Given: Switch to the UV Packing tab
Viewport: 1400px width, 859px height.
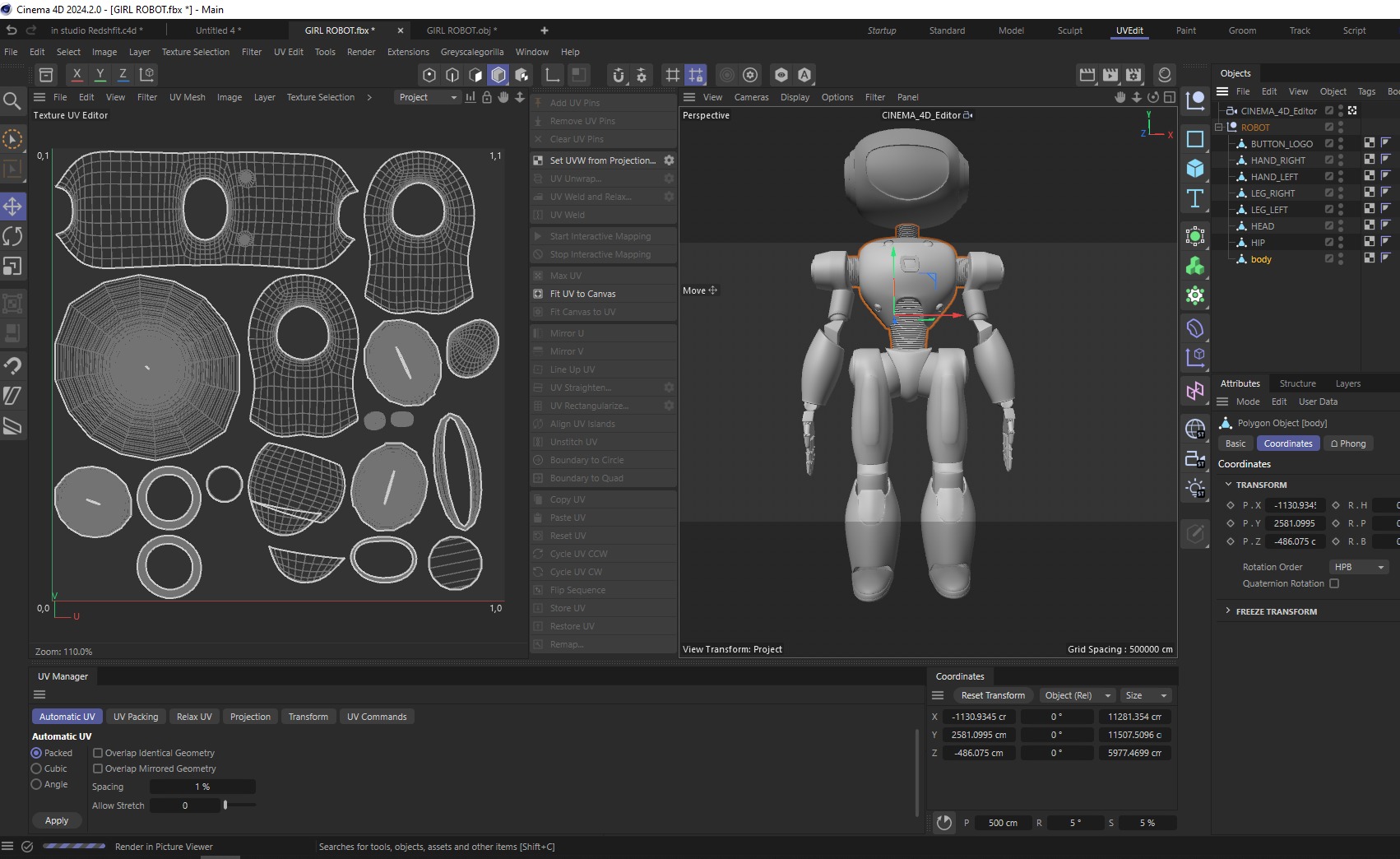Looking at the screenshot, I should [136, 717].
